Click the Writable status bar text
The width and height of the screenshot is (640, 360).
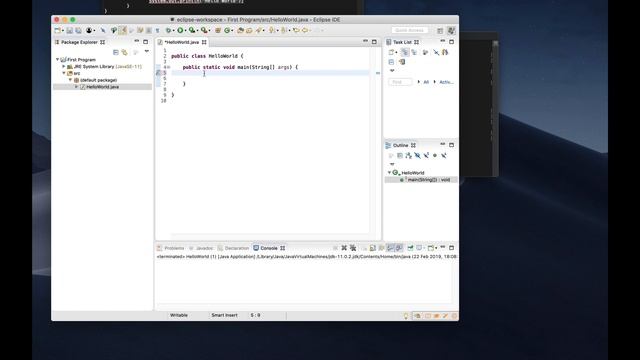[179, 315]
